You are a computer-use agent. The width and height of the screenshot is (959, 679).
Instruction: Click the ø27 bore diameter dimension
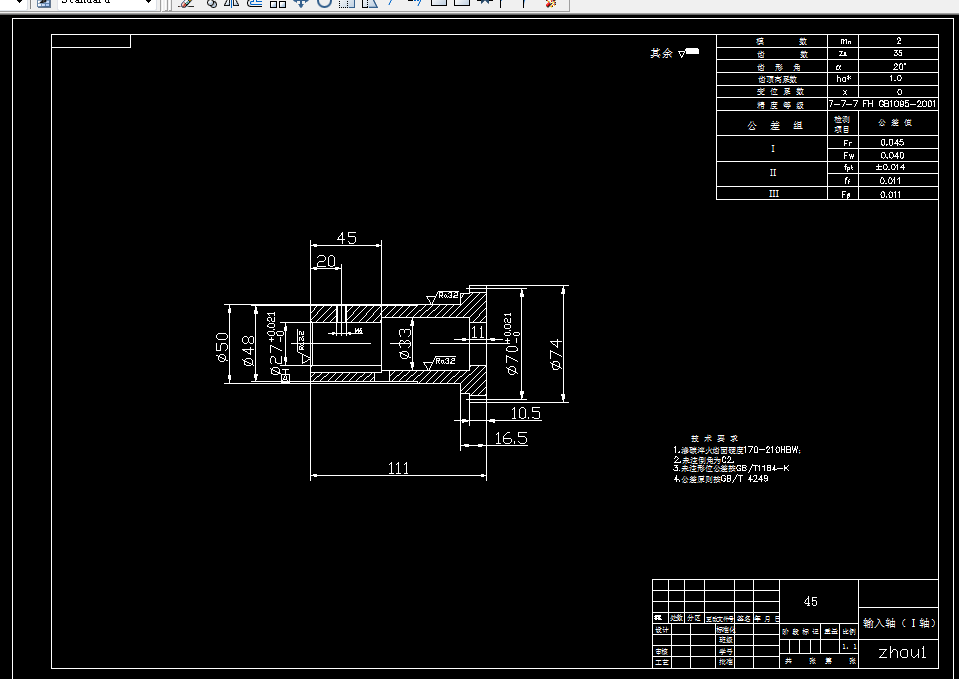coord(276,344)
